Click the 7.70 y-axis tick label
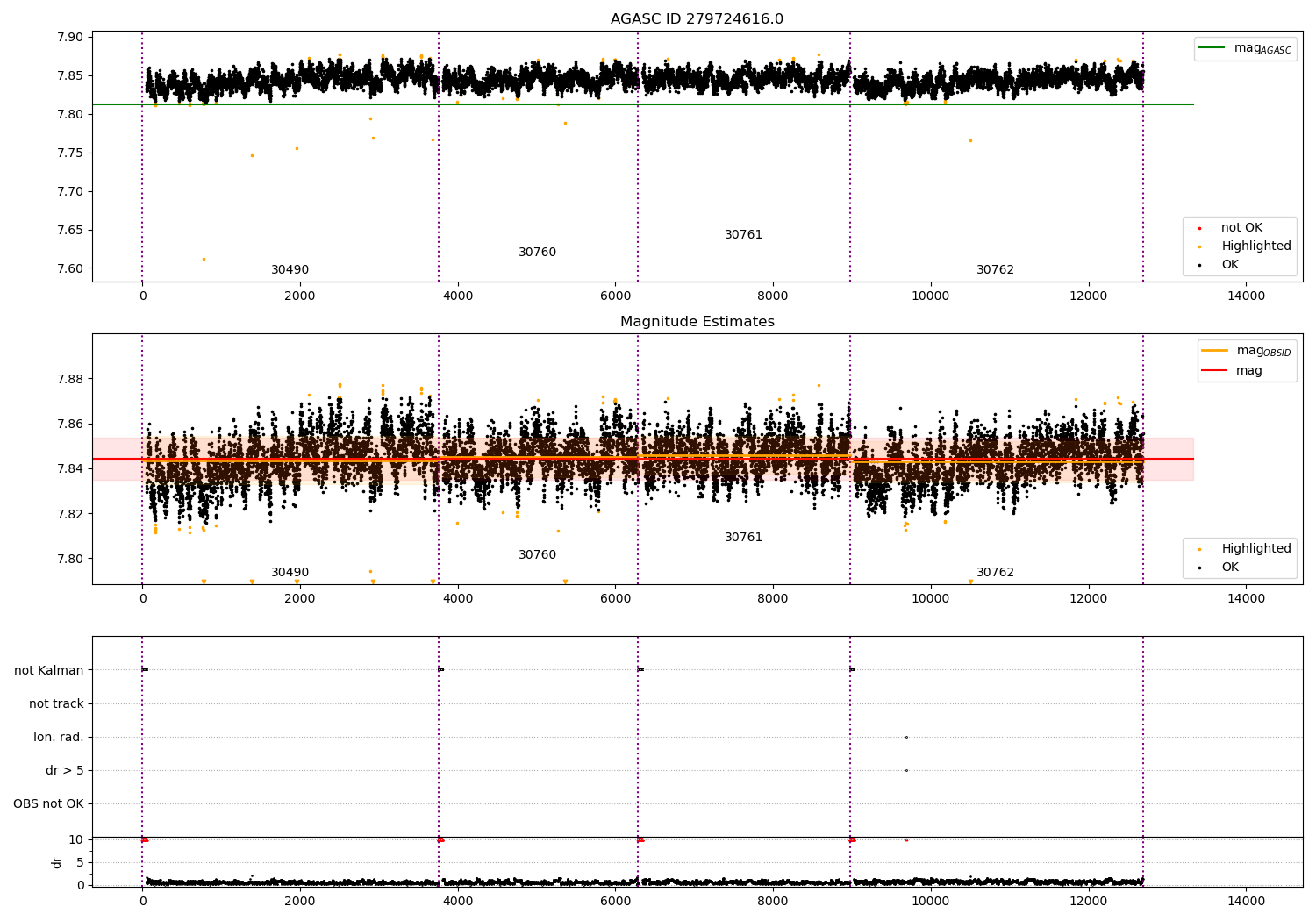The height and width of the screenshot is (921, 1316). 70,191
